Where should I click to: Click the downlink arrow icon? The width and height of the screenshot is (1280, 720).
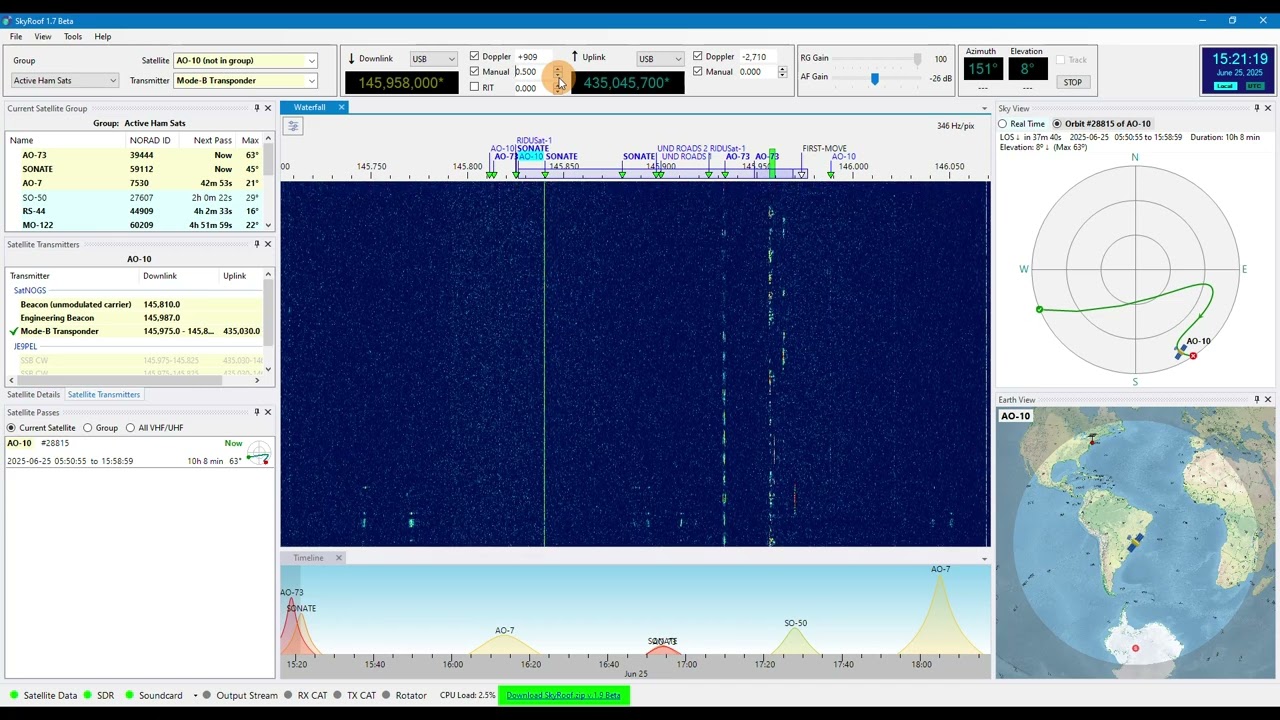tap(351, 59)
